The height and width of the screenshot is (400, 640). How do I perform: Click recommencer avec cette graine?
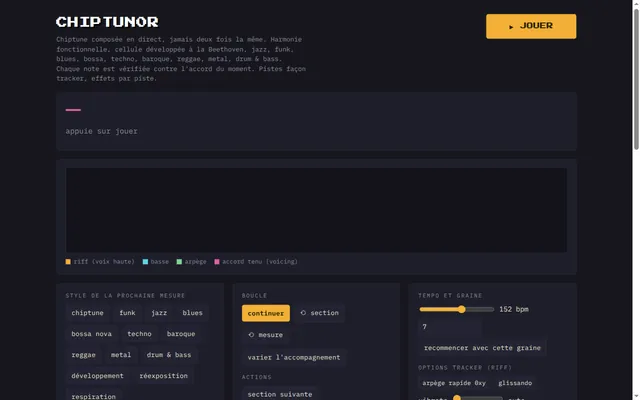click(x=482, y=348)
